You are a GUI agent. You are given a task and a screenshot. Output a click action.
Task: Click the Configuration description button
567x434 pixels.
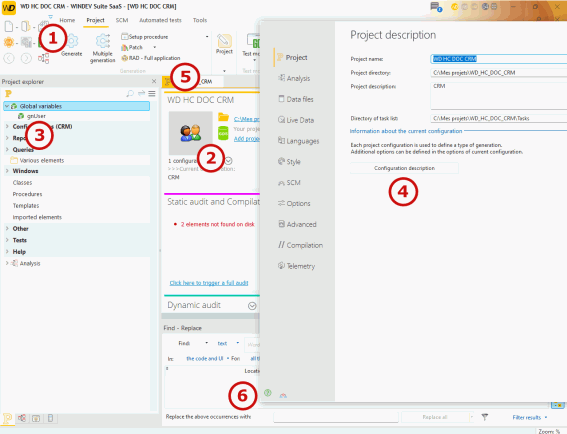(x=404, y=168)
